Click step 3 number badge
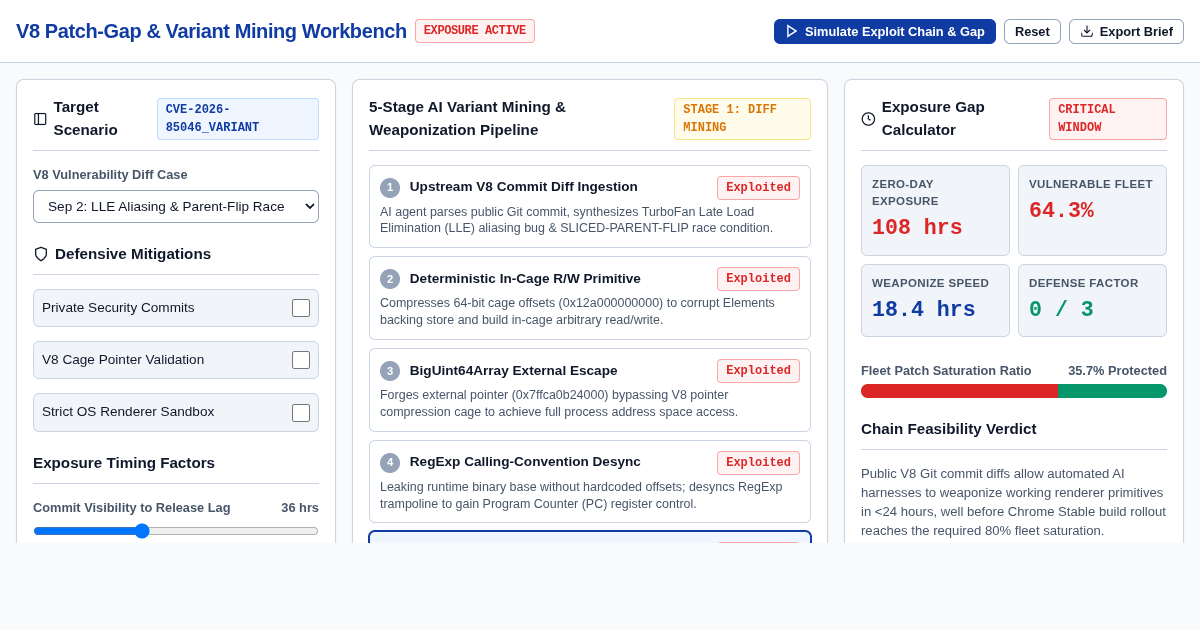Image resolution: width=1200 pixels, height=630 pixels. point(390,371)
